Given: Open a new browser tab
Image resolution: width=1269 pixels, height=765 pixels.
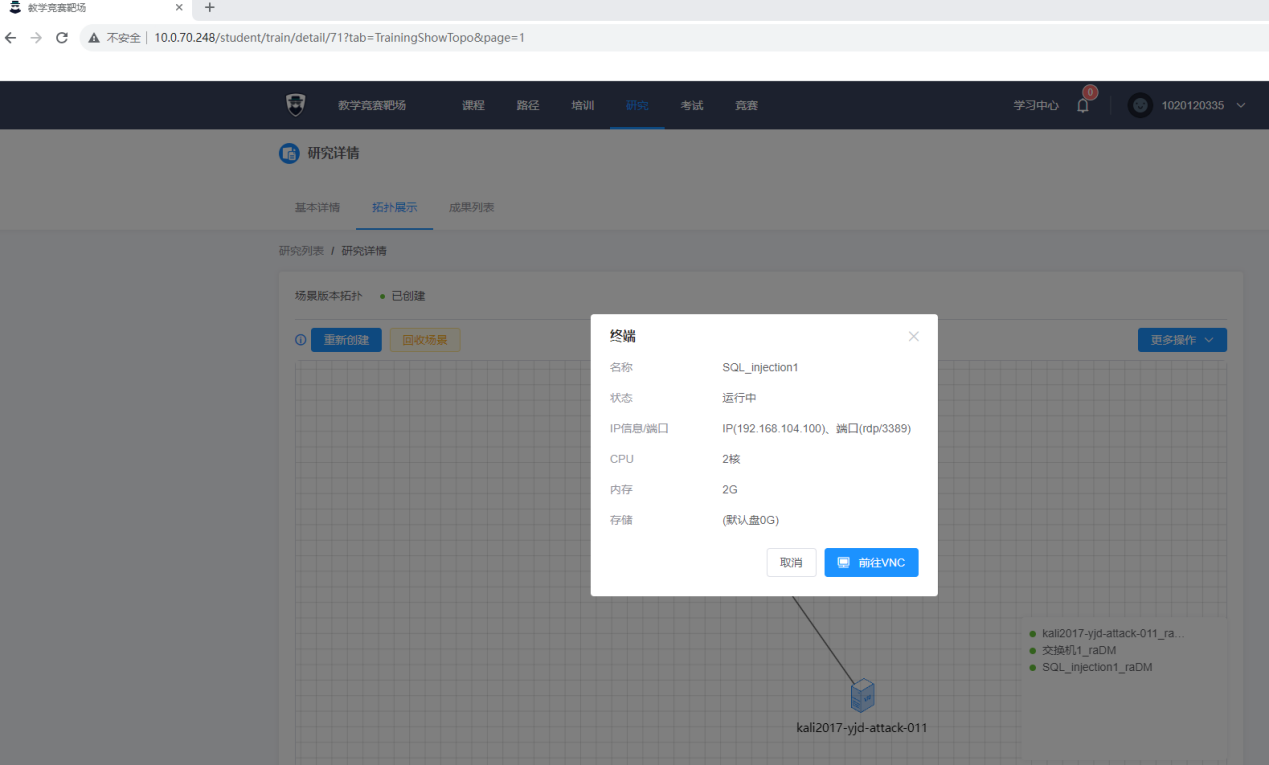Looking at the screenshot, I should pyautogui.click(x=209, y=8).
